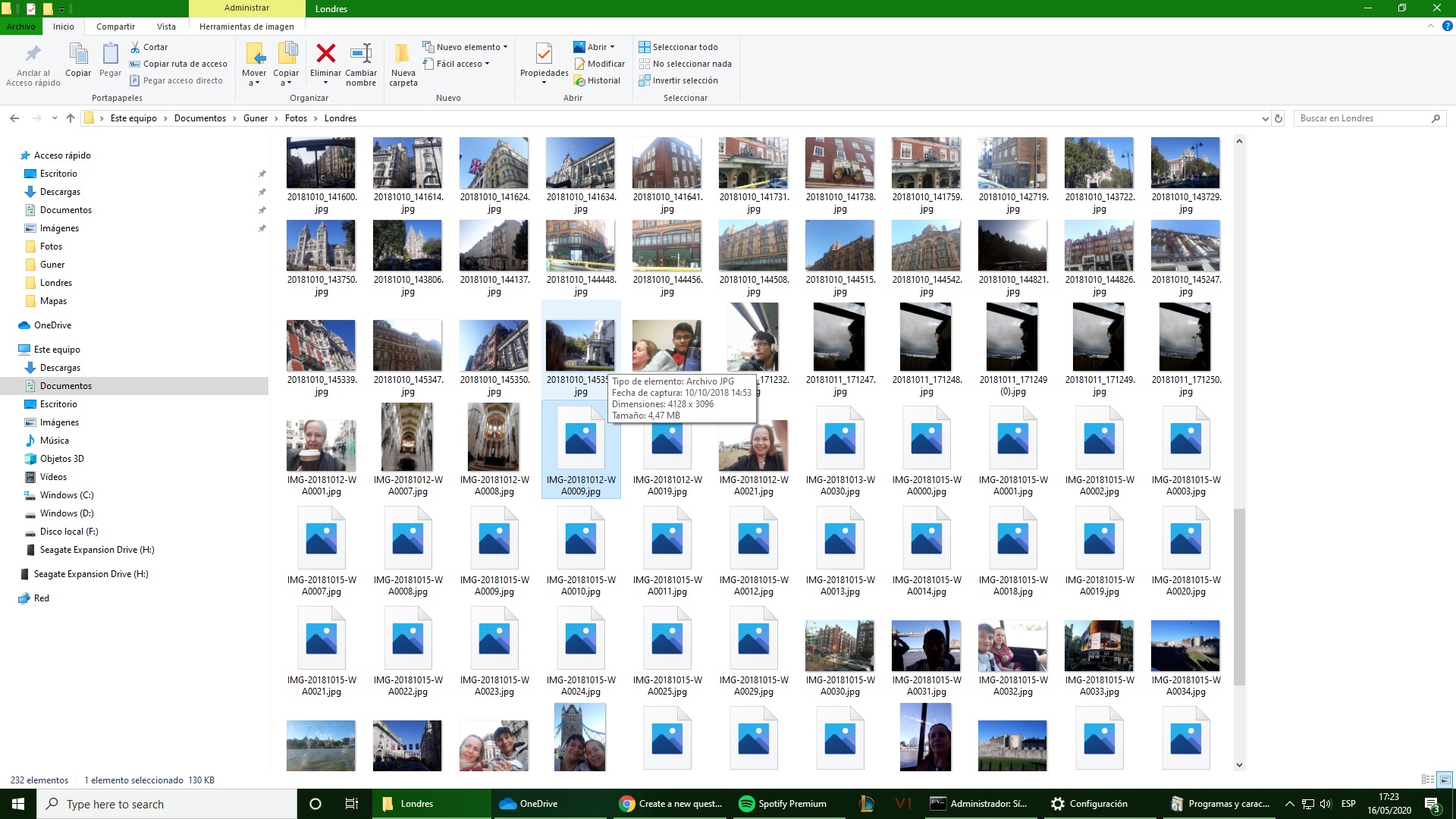Click the Copiar icon in Portapapeles

(78, 54)
